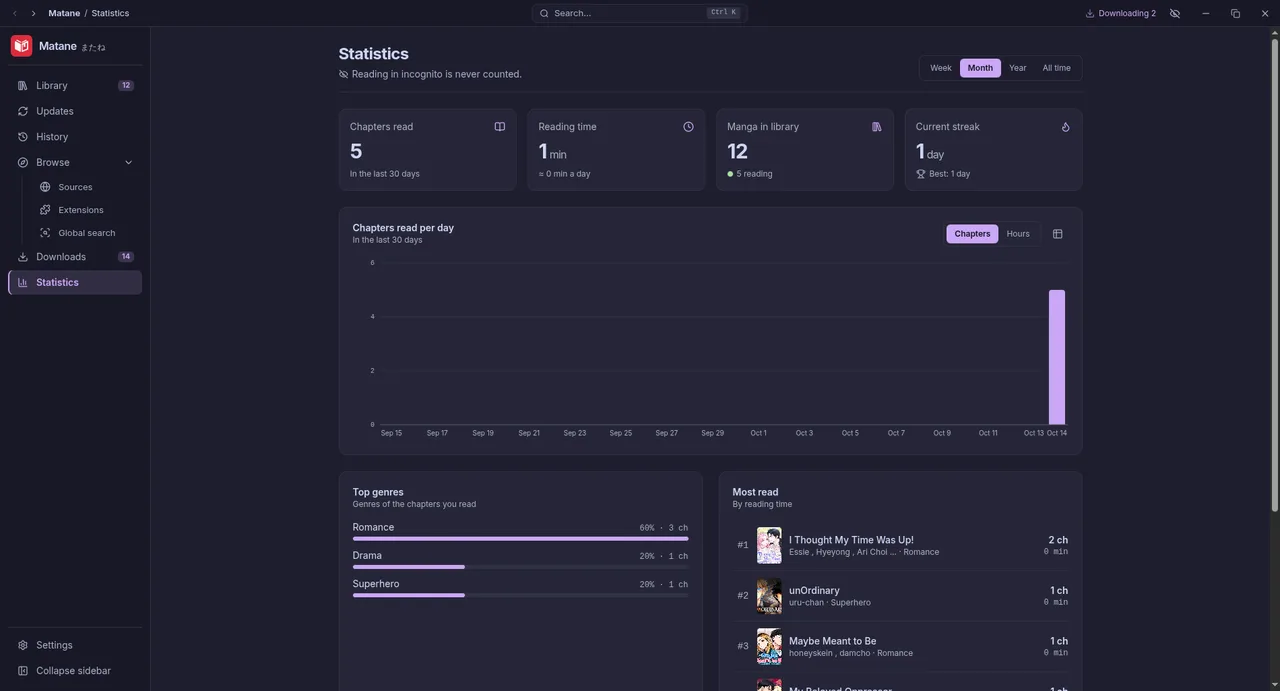Click Matane in the breadcrumb
The width and height of the screenshot is (1280, 691).
(x=64, y=13)
